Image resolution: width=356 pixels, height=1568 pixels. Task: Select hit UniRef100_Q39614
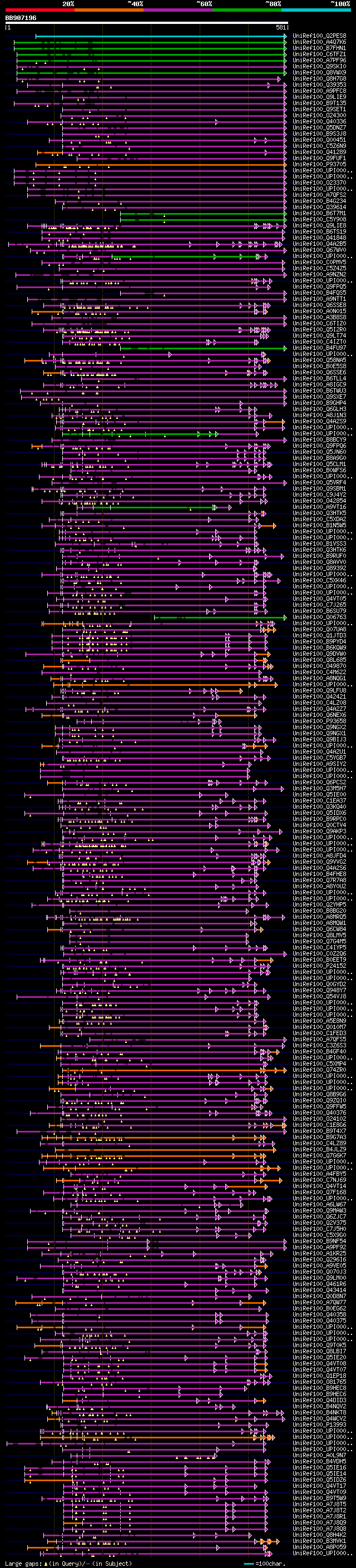[x=319, y=207]
